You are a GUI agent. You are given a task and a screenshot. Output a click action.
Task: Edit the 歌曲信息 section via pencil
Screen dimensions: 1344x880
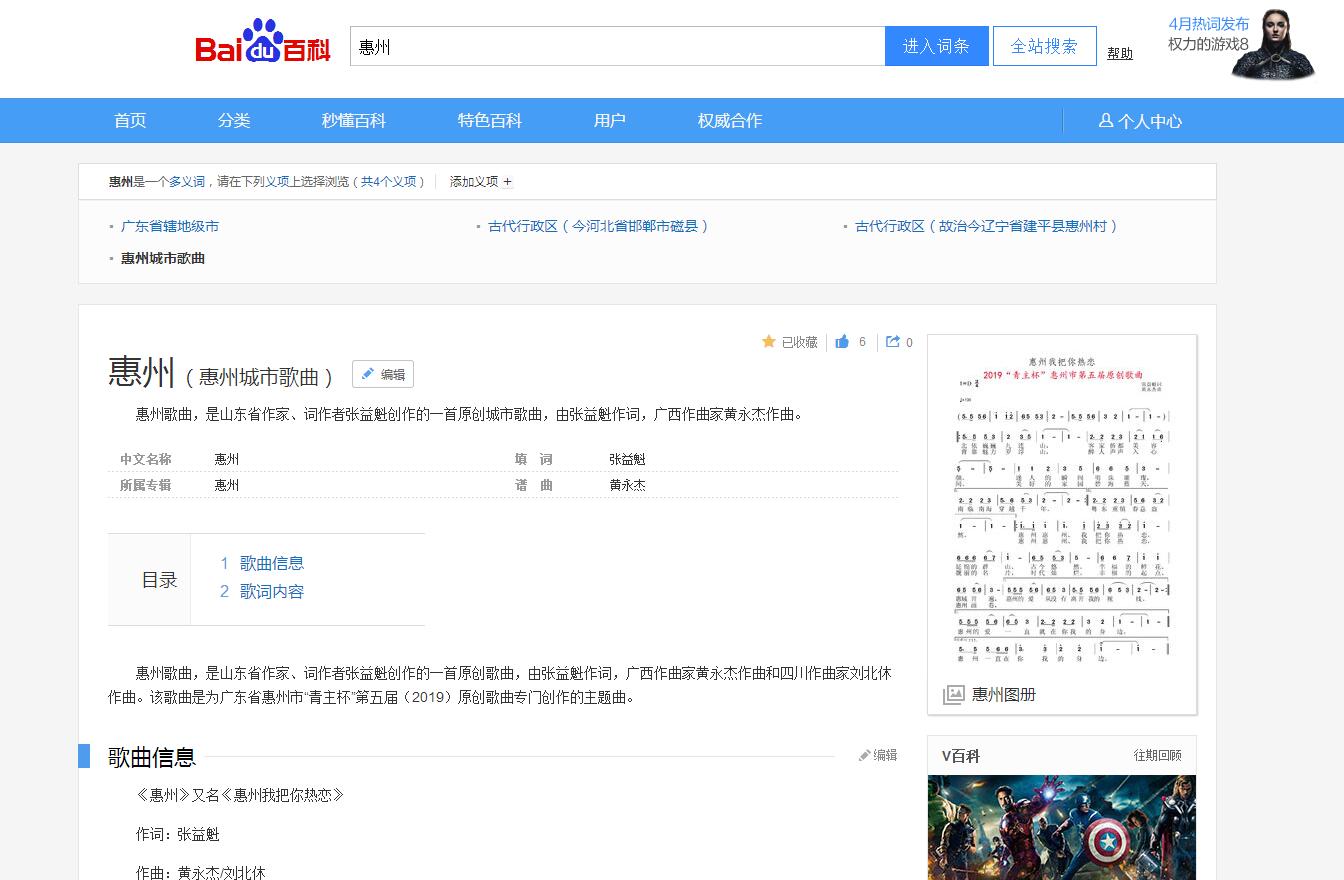[877, 755]
